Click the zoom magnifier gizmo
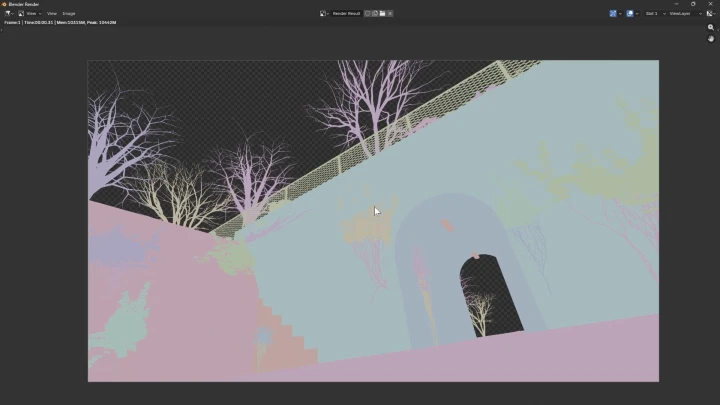The width and height of the screenshot is (720, 405). (x=711, y=28)
